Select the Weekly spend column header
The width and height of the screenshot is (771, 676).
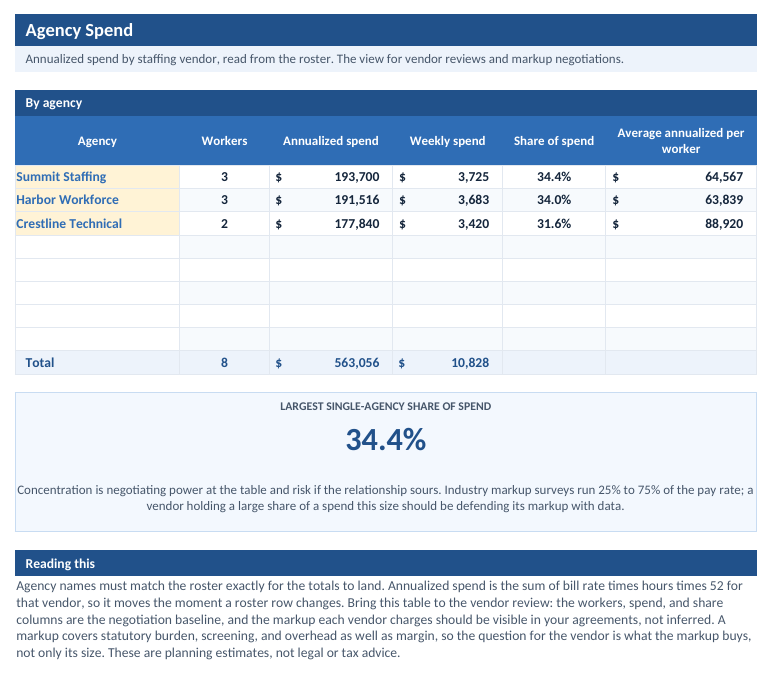[447, 141]
